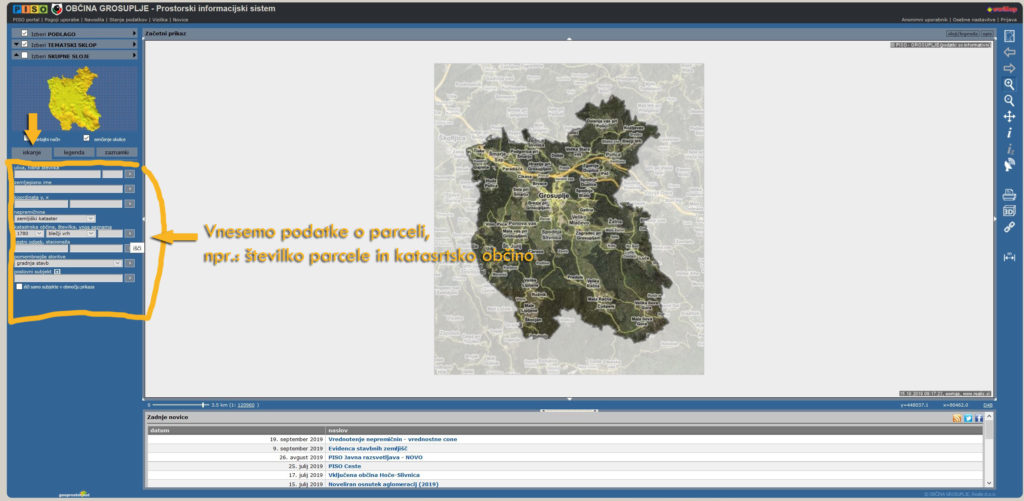The height and width of the screenshot is (501, 1024).
Task: Toggle the SKUPNE SLOJE checkbox
Action: (x=24, y=56)
